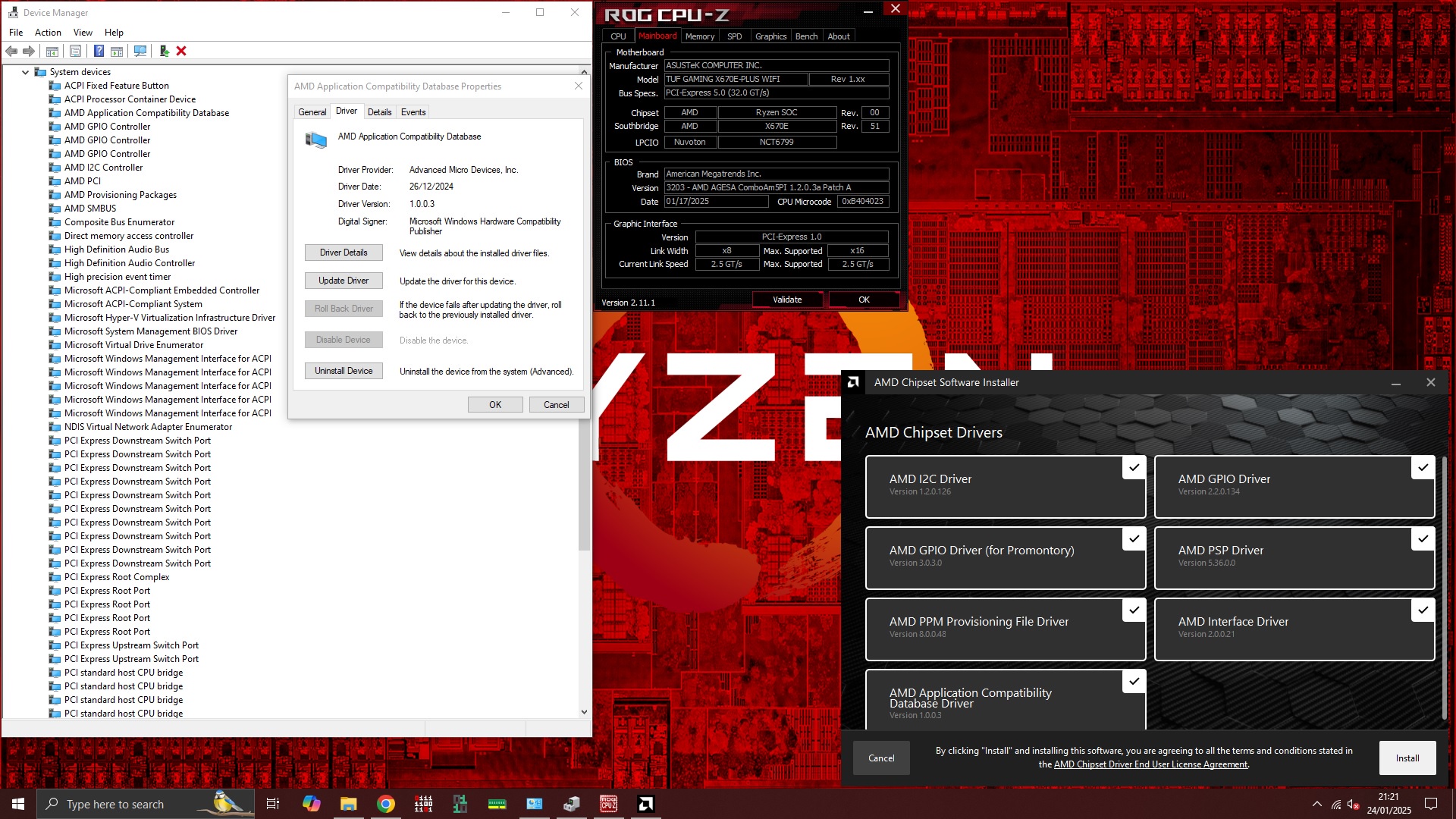Click ROG CPU-Z icon in the taskbar
The image size is (1456, 819).
[x=608, y=804]
